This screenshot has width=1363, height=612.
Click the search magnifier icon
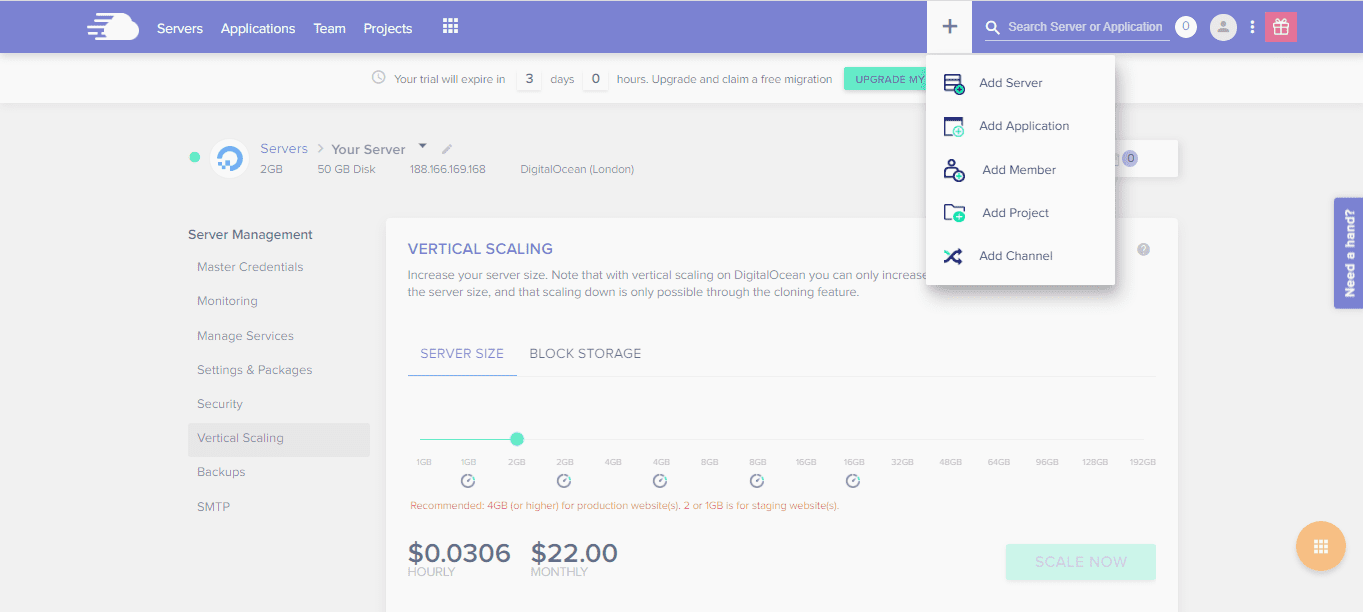click(991, 27)
